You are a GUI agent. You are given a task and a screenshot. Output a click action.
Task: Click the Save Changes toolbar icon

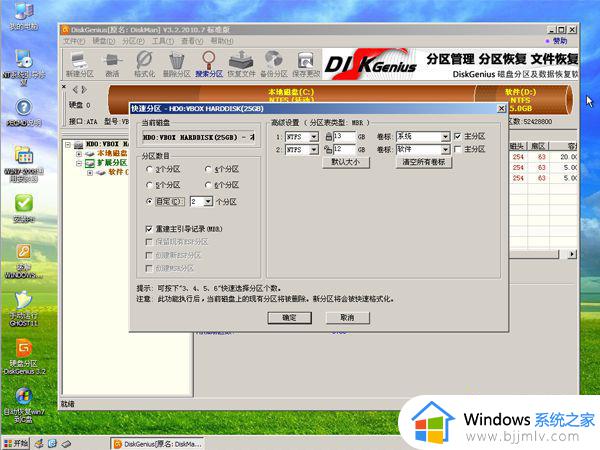pyautogui.click(x=306, y=64)
